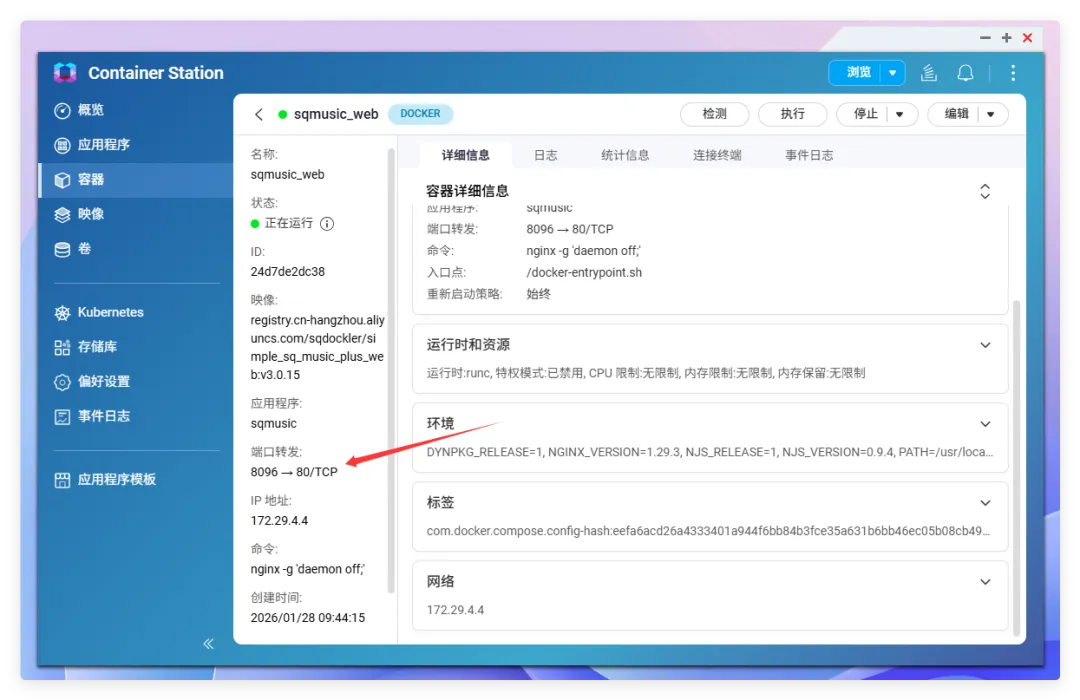Switch to the 详细信息 tab
The width and height of the screenshot is (1080, 700).
pyautogui.click(x=466, y=155)
